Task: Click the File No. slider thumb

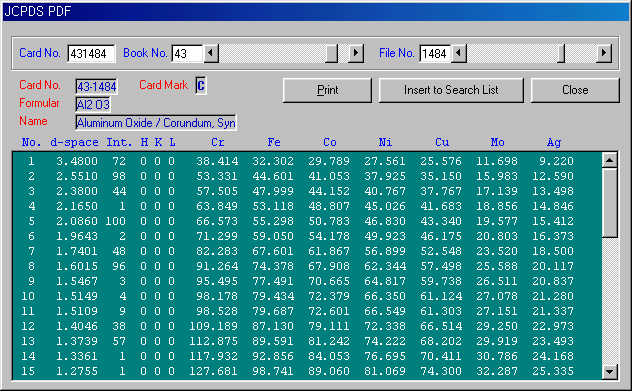Action: 561,53
